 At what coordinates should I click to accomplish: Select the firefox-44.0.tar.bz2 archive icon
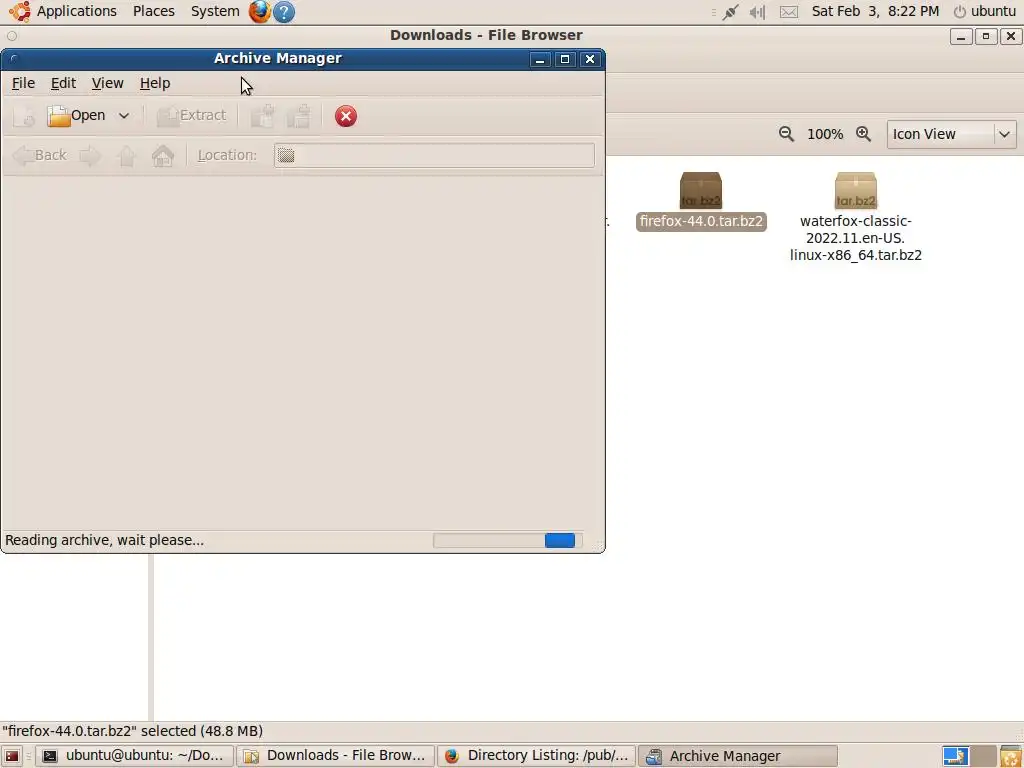point(701,190)
